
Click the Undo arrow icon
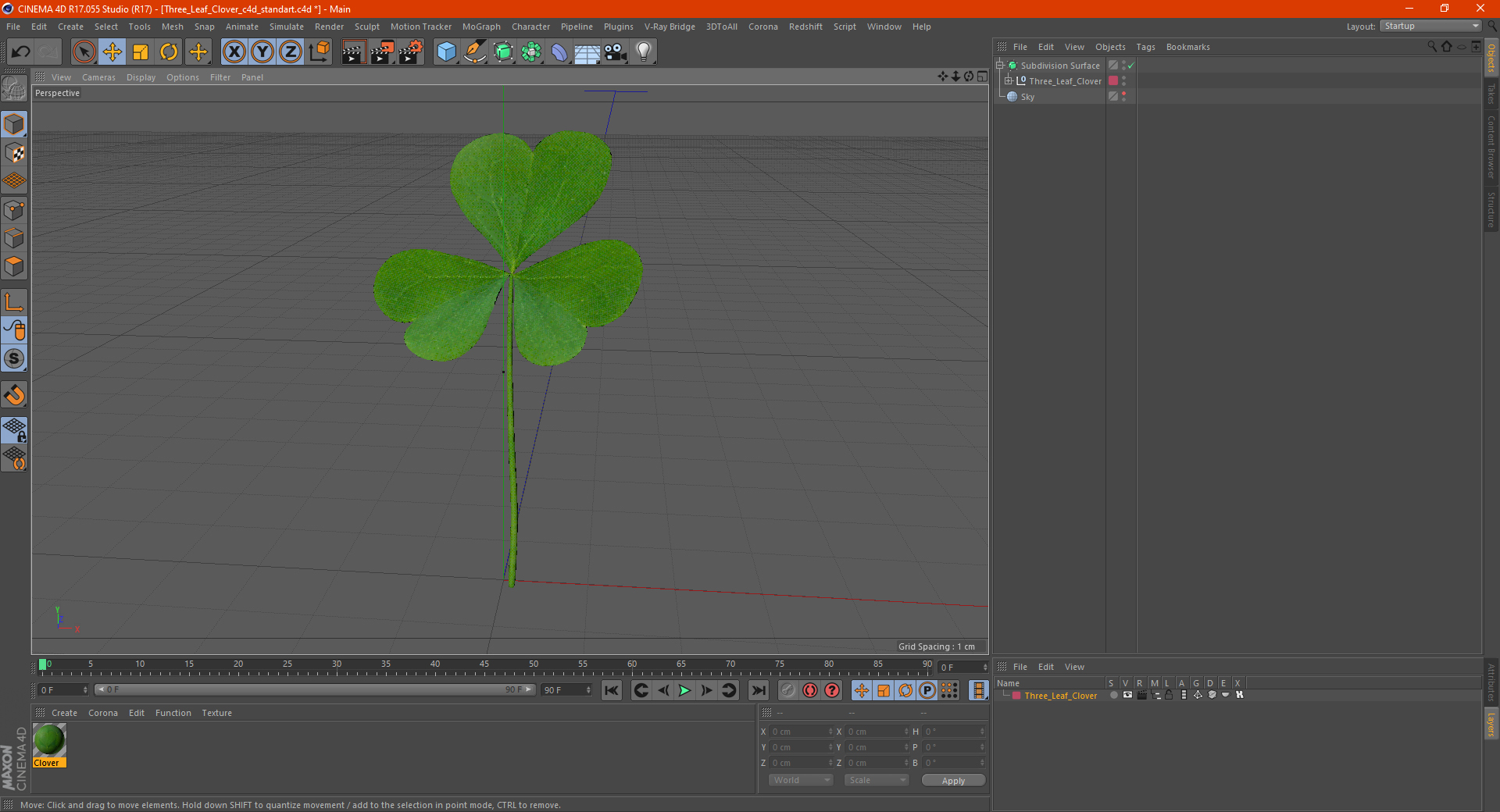(x=20, y=52)
